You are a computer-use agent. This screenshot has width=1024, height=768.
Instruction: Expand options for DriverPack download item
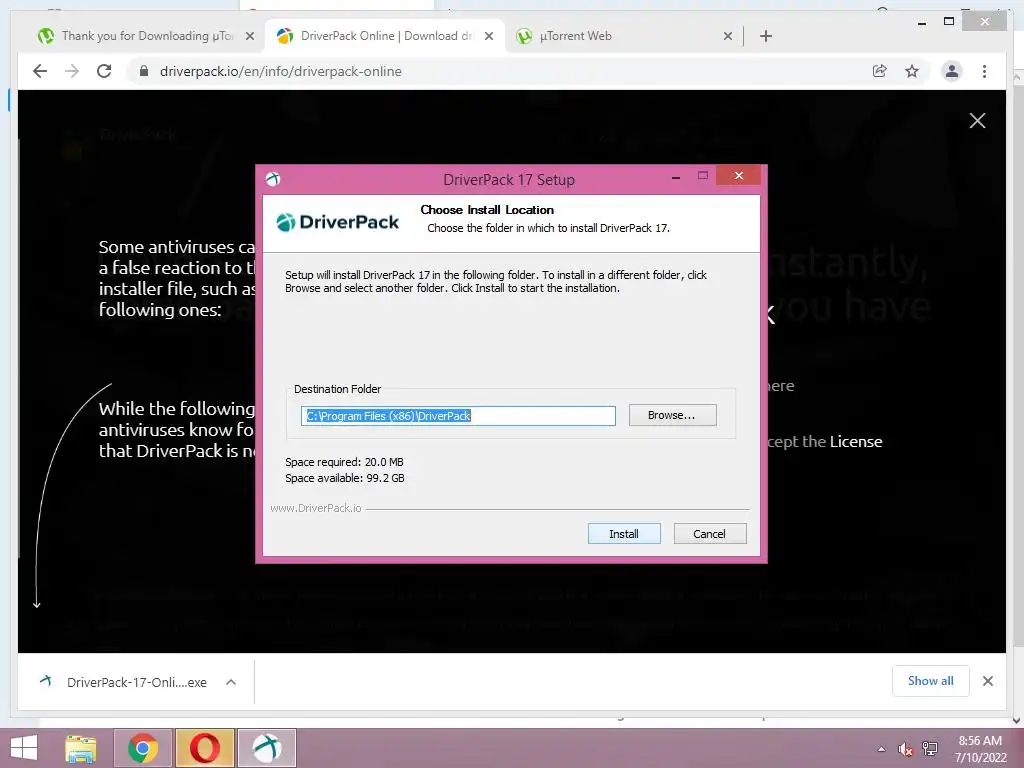point(231,682)
